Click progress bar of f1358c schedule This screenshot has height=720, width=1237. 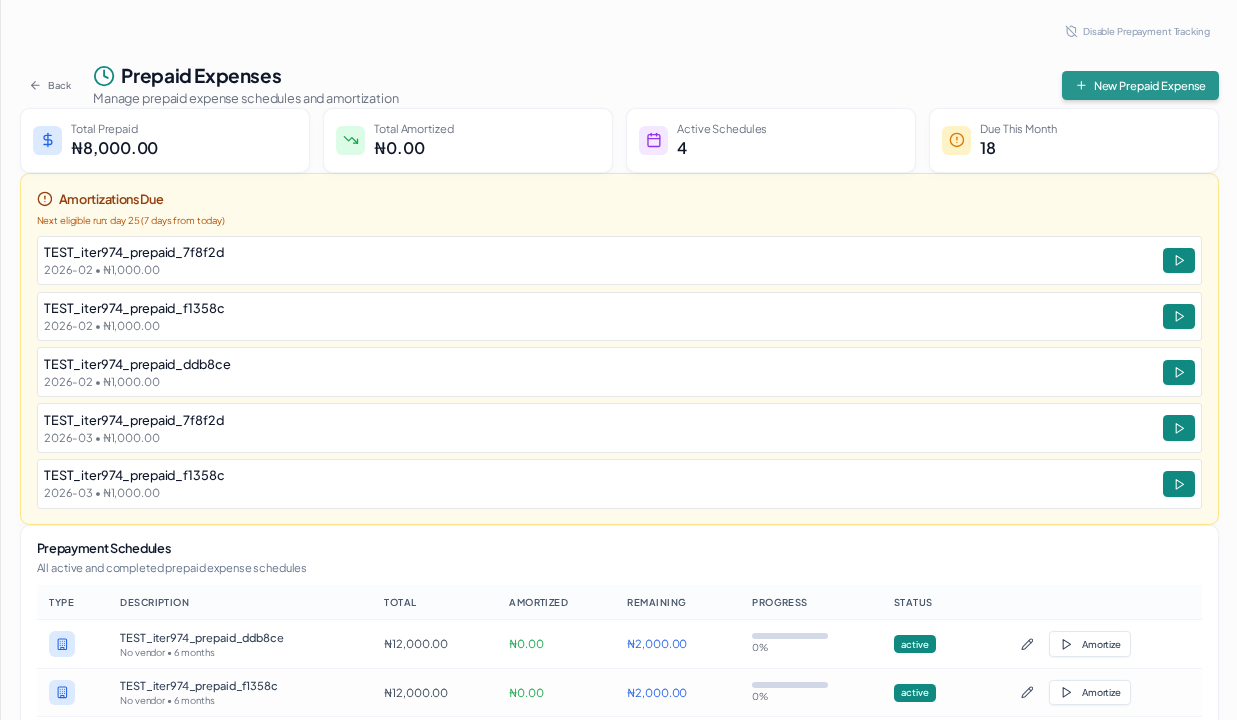790,685
